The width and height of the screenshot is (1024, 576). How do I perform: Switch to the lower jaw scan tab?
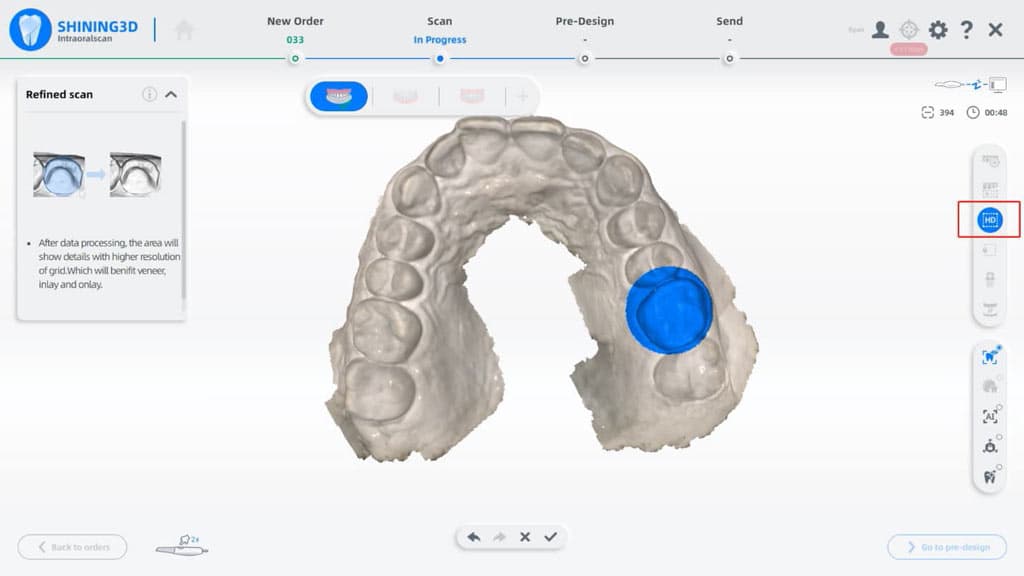[x=405, y=97]
